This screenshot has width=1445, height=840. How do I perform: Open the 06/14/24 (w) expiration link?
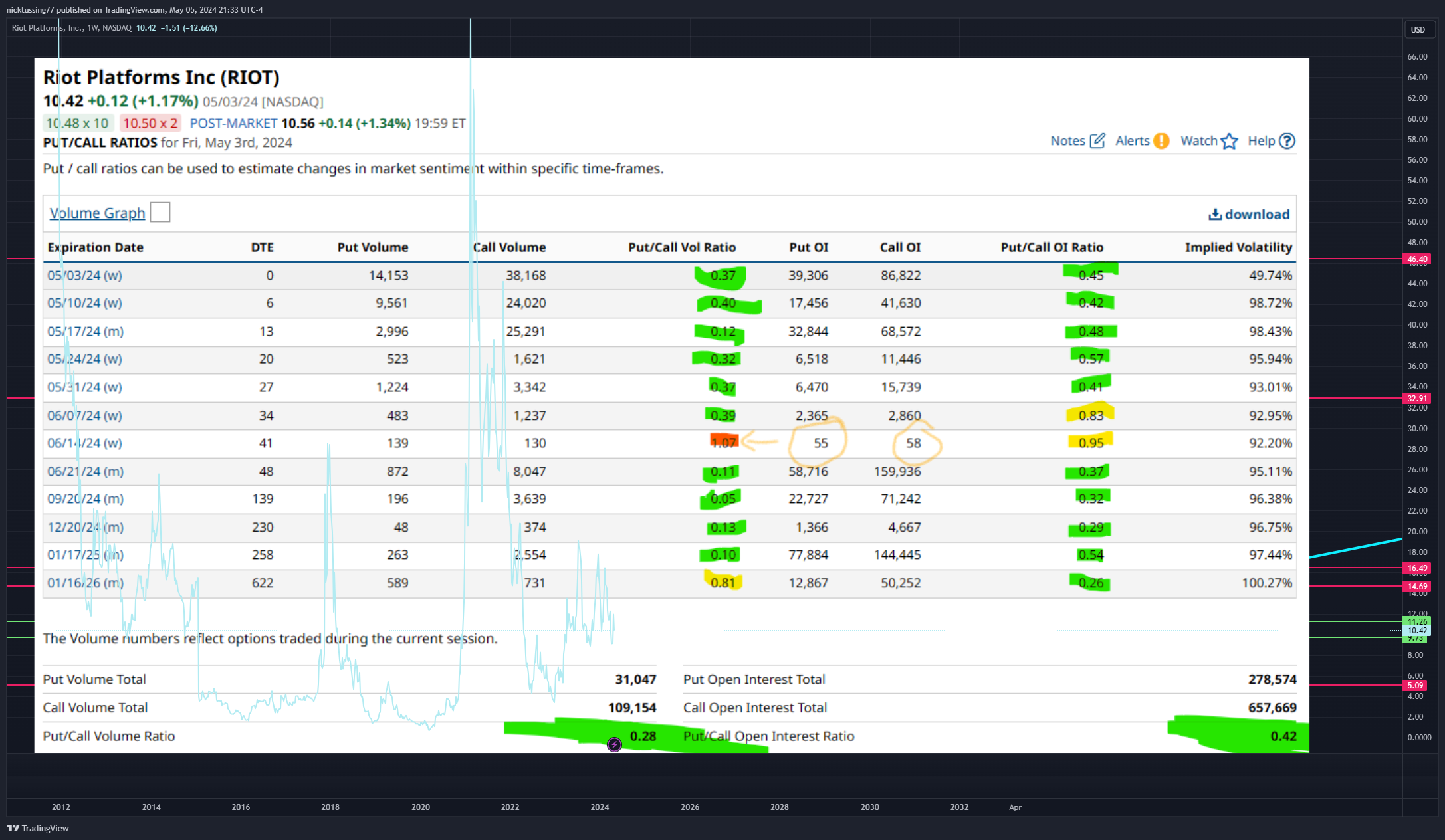[x=84, y=443]
